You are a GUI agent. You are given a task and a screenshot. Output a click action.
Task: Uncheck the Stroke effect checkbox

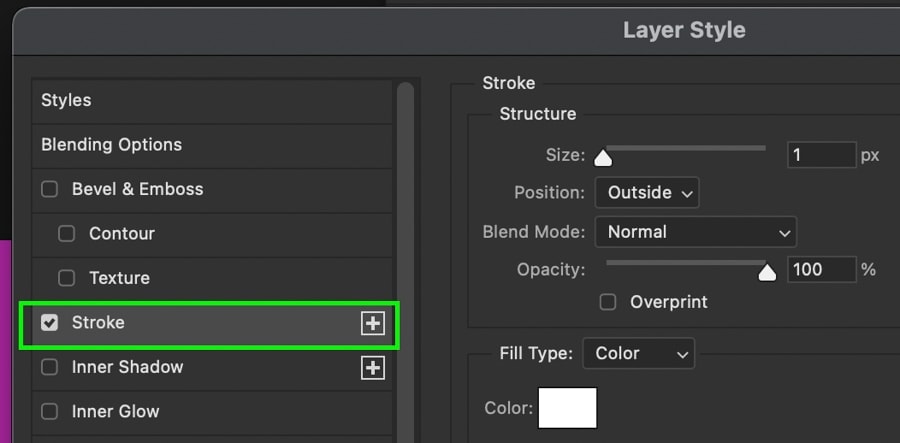pos(49,323)
